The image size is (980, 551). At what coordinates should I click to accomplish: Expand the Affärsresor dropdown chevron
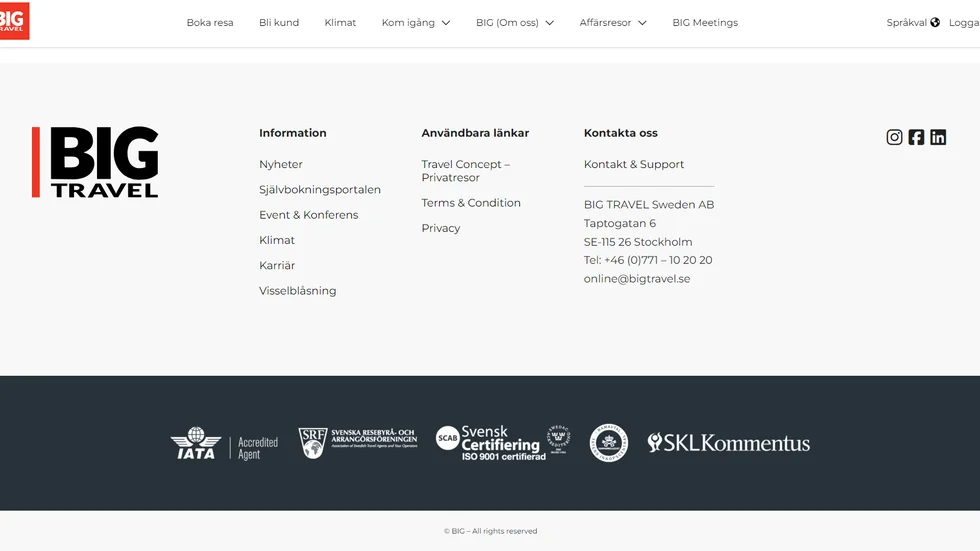[642, 23]
